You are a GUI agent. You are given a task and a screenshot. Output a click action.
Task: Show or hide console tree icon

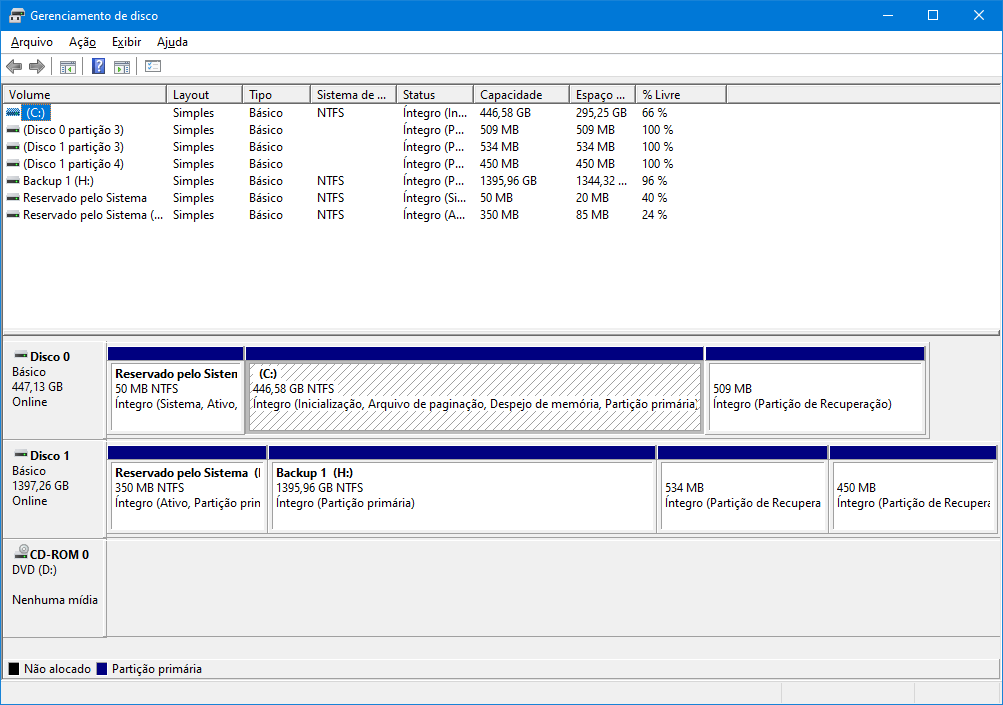coord(68,67)
